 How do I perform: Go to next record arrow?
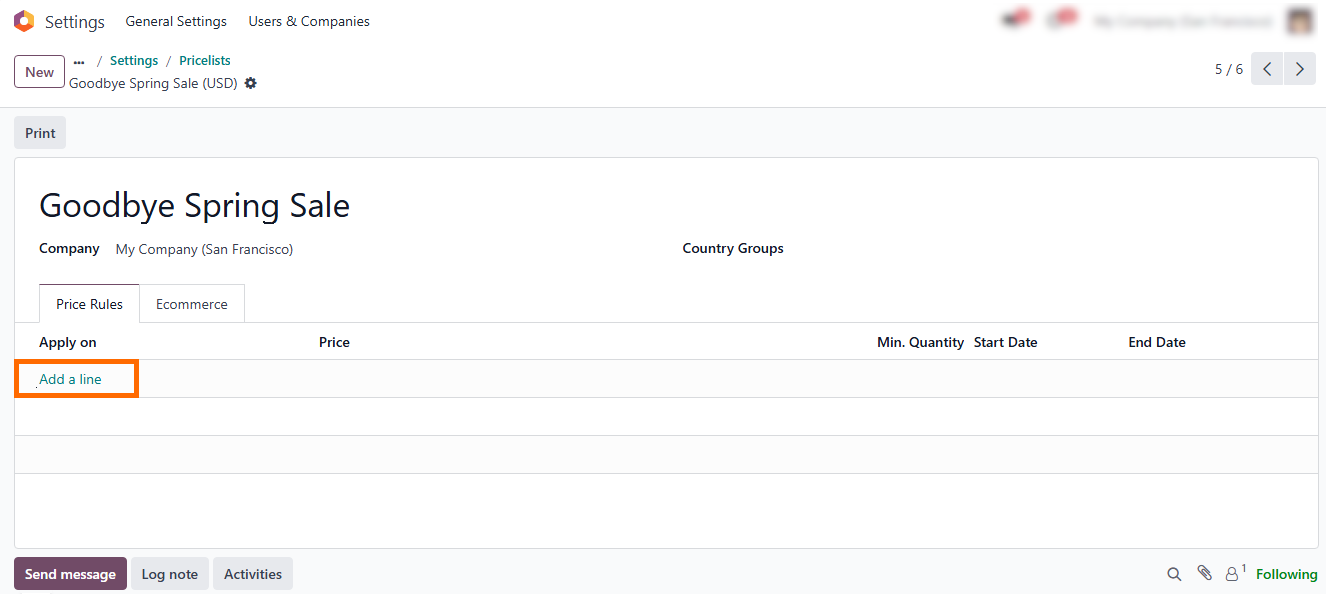[x=1300, y=69]
